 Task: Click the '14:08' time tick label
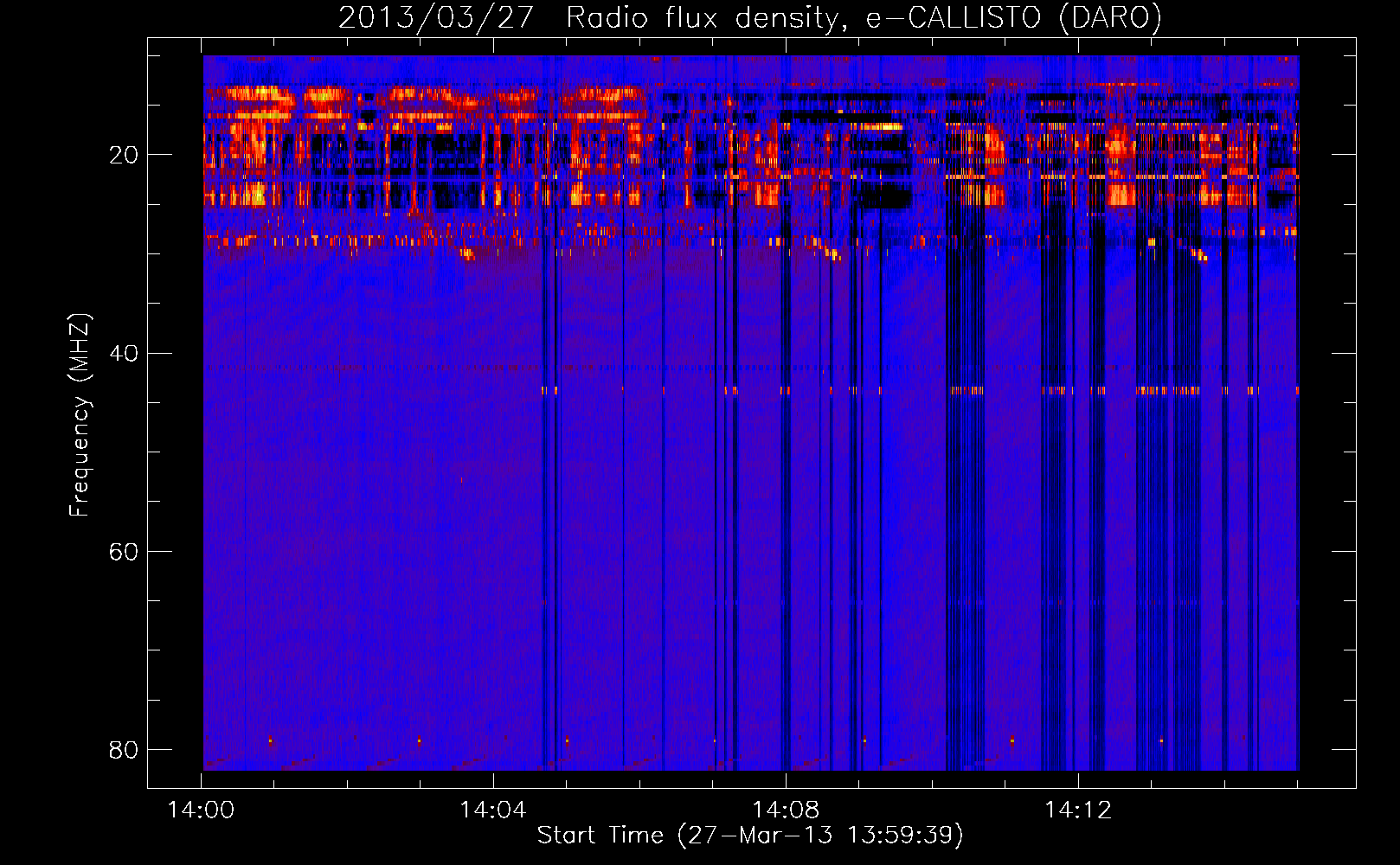coord(786,811)
